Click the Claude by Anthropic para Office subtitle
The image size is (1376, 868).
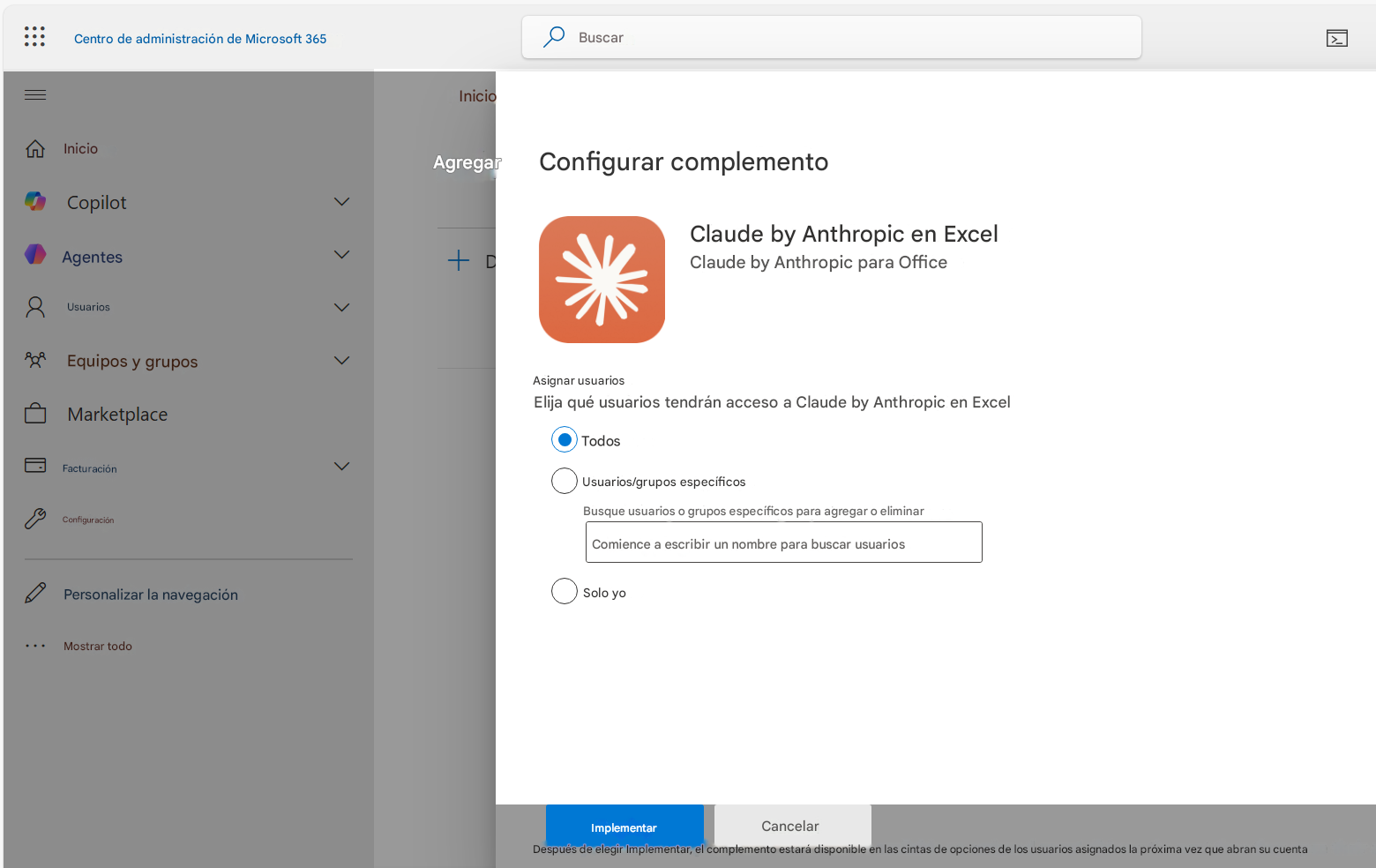819,262
